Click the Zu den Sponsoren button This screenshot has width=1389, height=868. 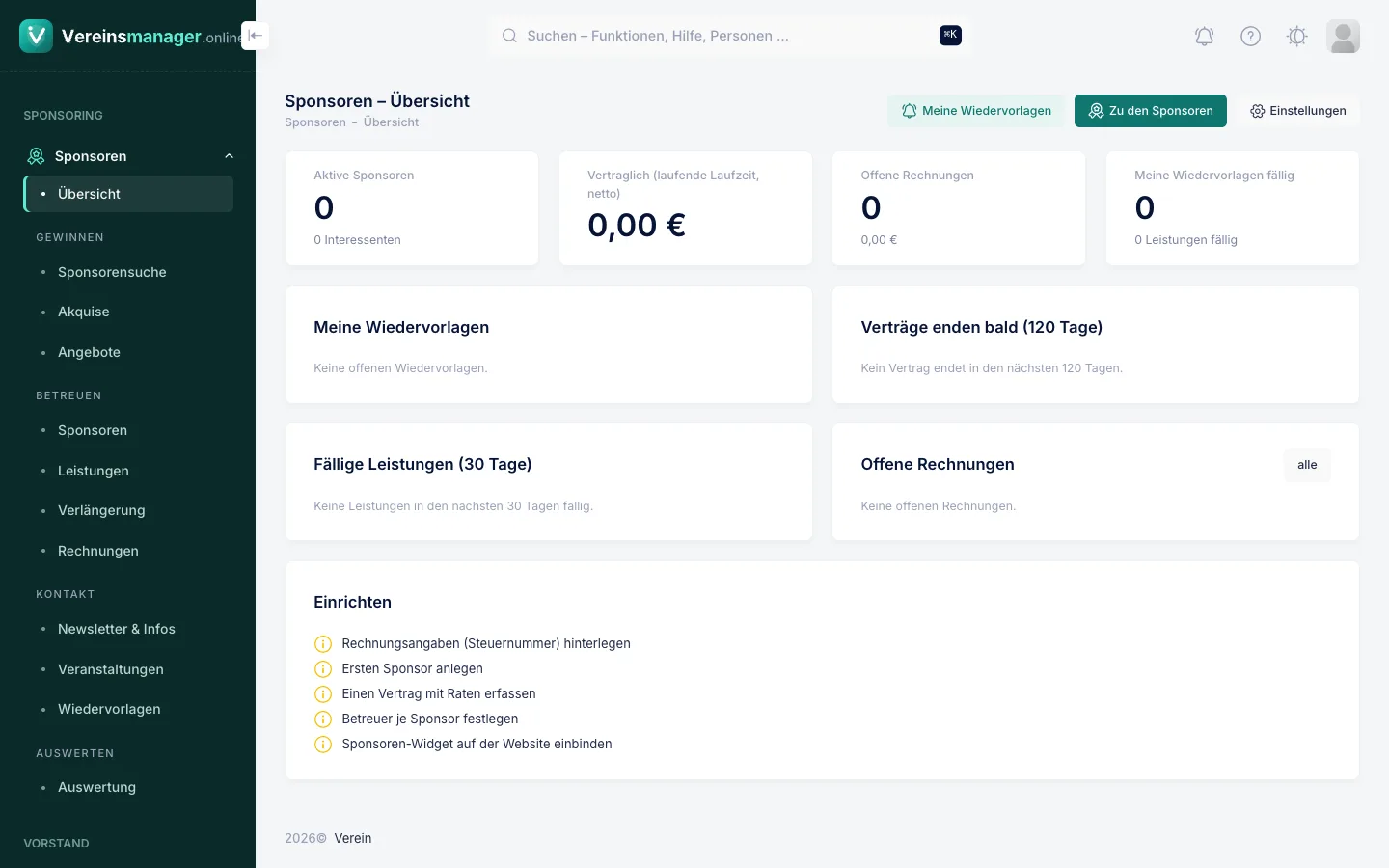[x=1151, y=111]
